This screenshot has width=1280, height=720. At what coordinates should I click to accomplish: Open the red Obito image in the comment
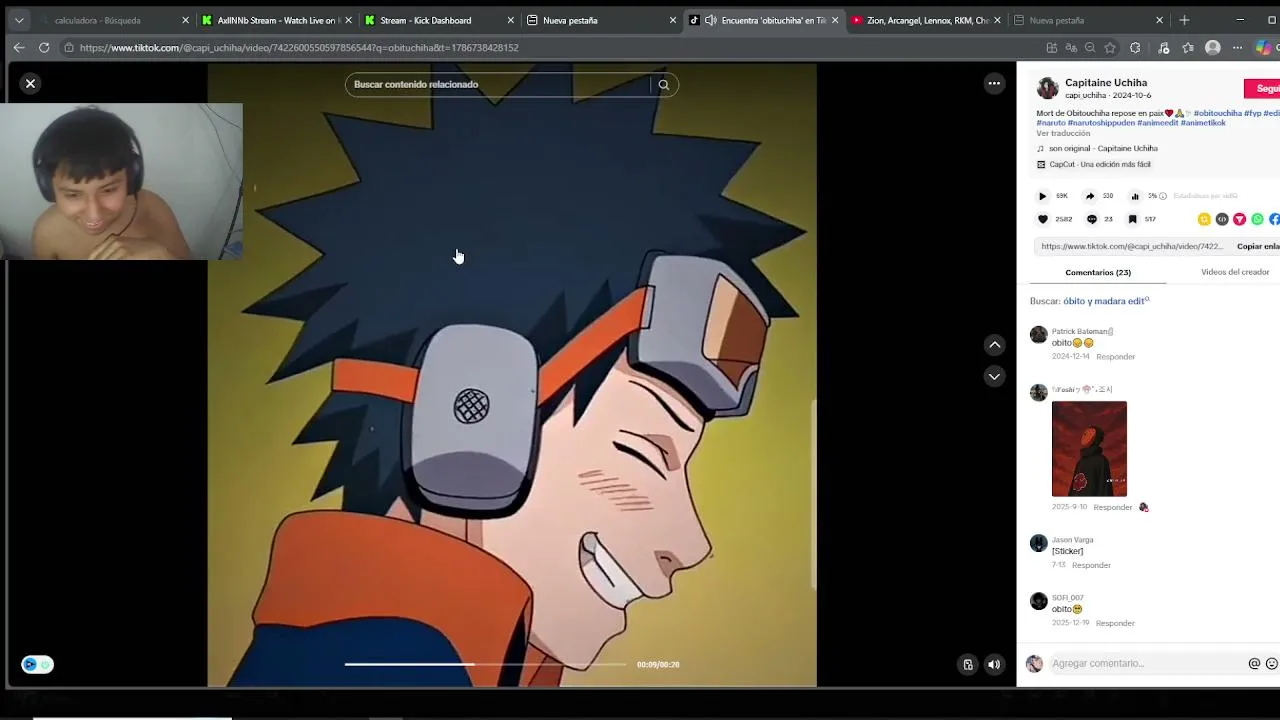[x=1089, y=449]
